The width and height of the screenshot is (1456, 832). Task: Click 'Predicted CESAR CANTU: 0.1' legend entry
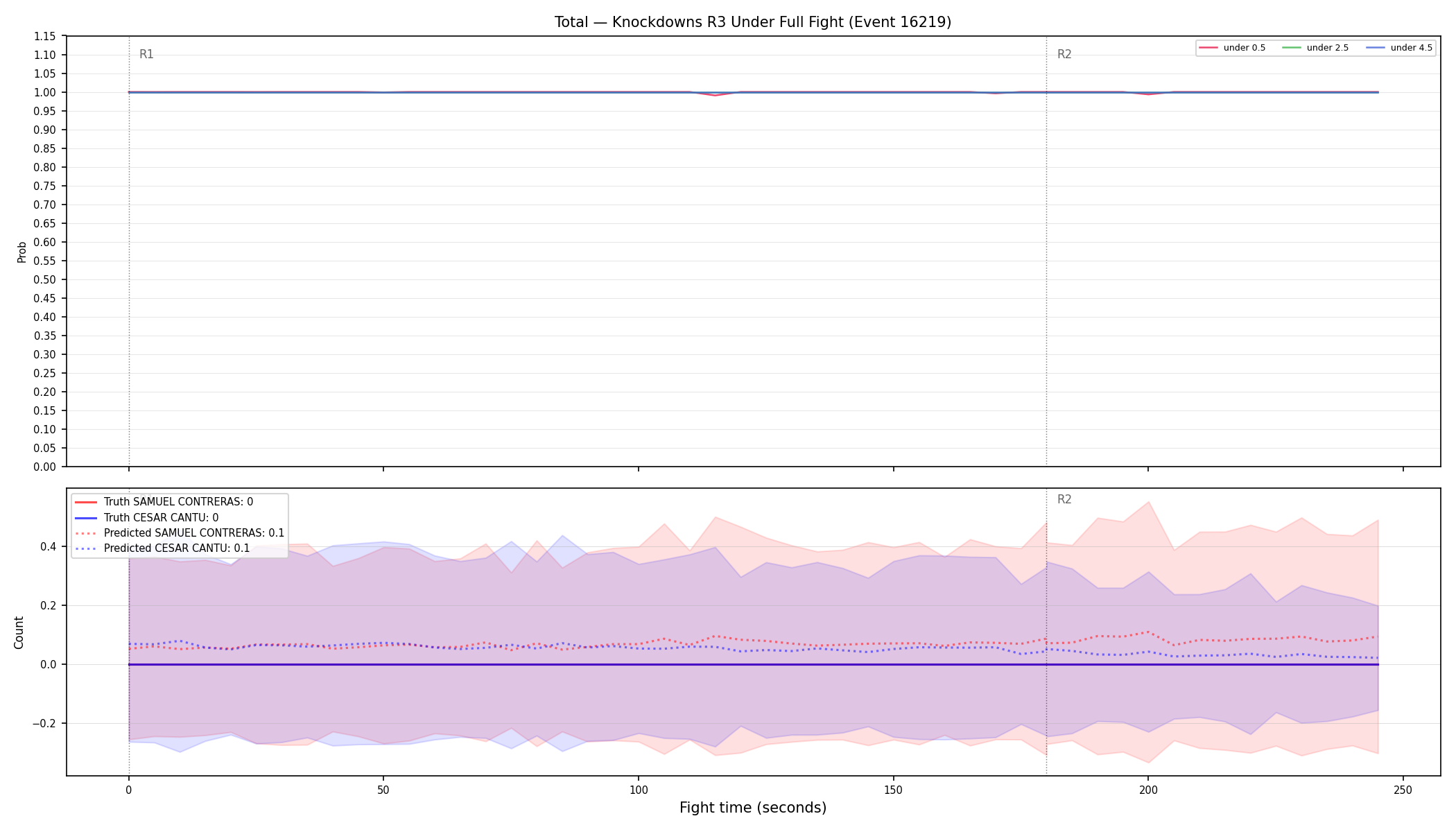pyautogui.click(x=162, y=548)
